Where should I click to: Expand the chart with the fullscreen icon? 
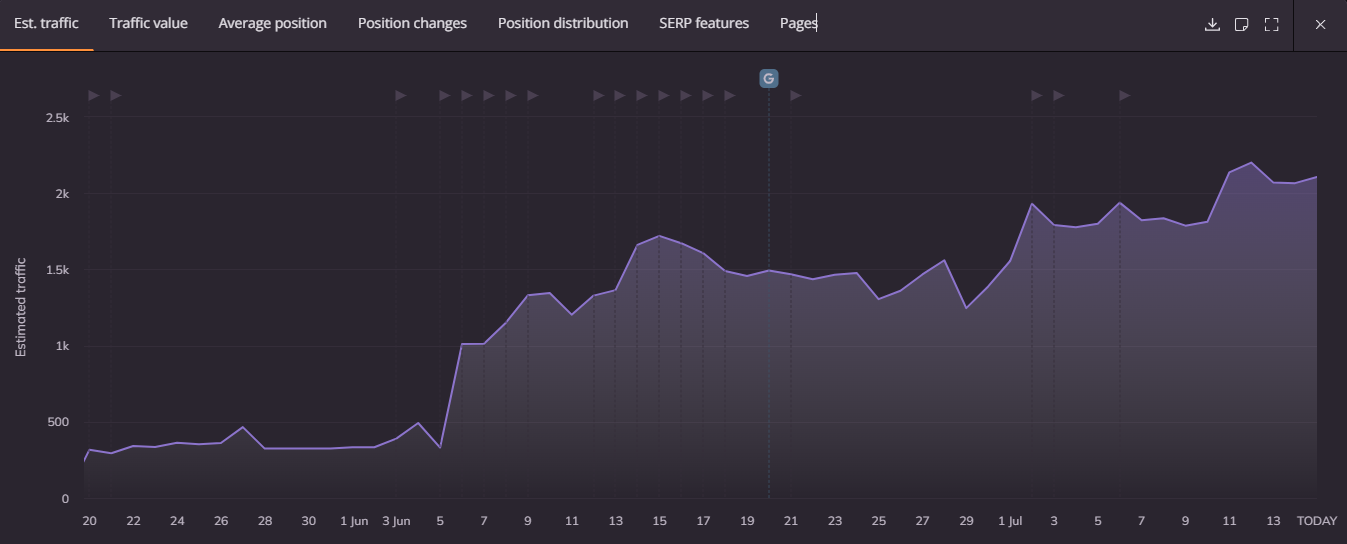1272,24
